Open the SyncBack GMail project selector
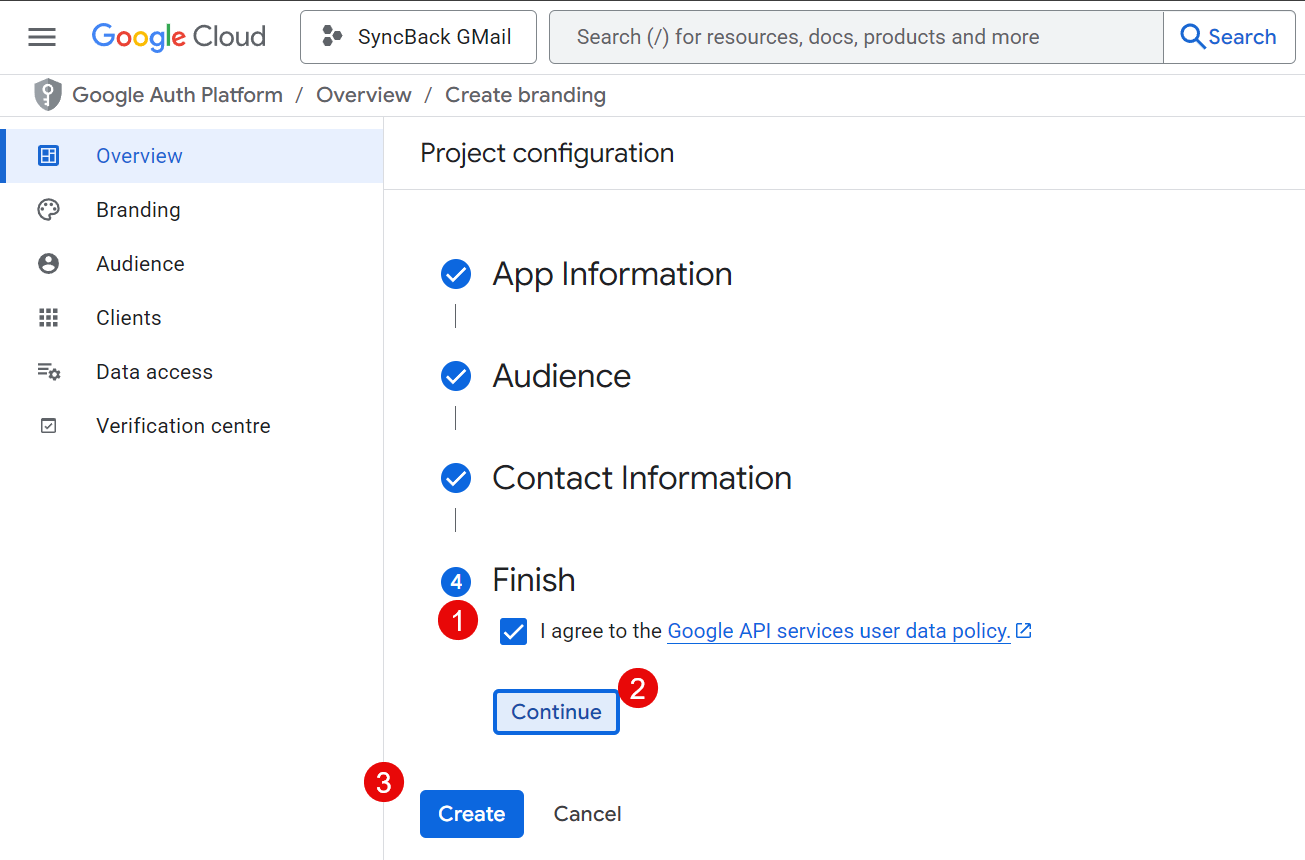 [x=418, y=37]
